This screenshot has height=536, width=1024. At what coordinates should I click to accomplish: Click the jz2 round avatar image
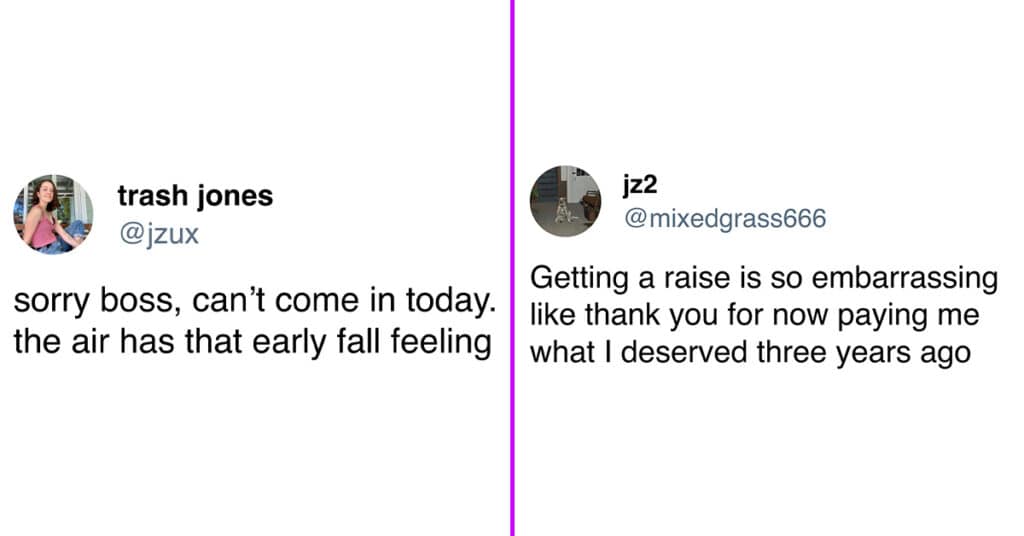[x=566, y=200]
